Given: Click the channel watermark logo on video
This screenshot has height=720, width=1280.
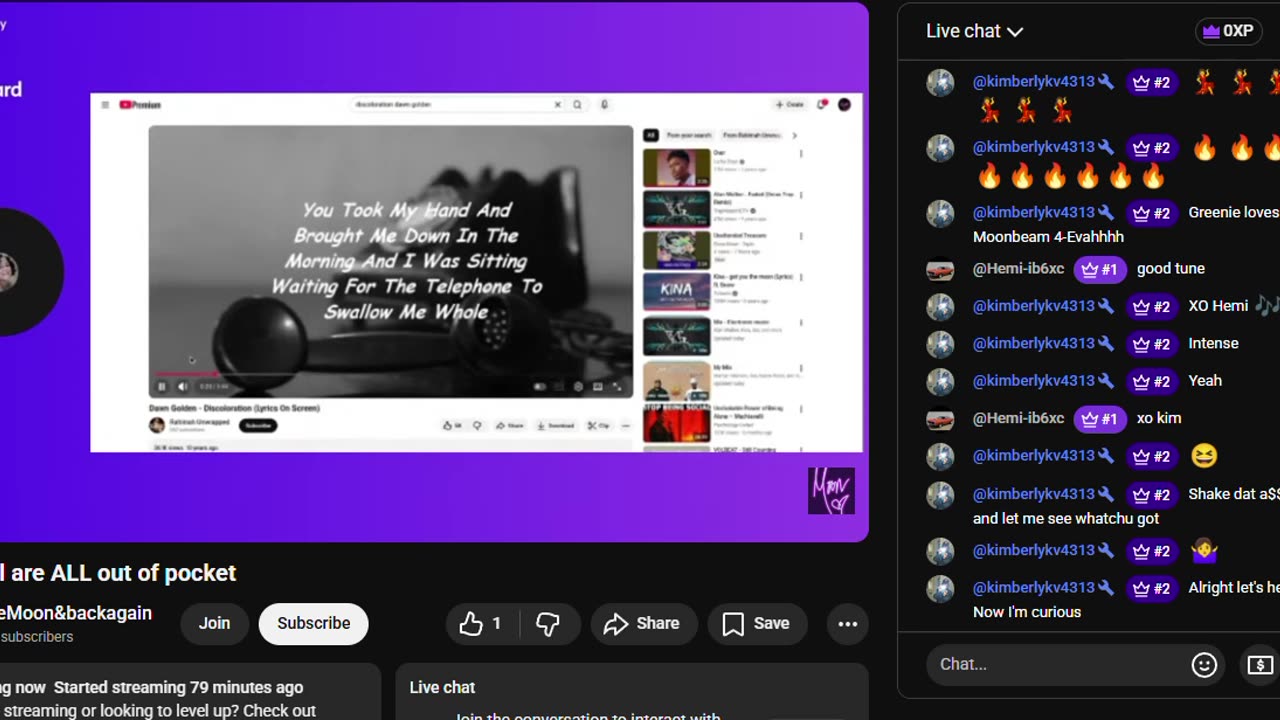Looking at the screenshot, I should 831,491.
